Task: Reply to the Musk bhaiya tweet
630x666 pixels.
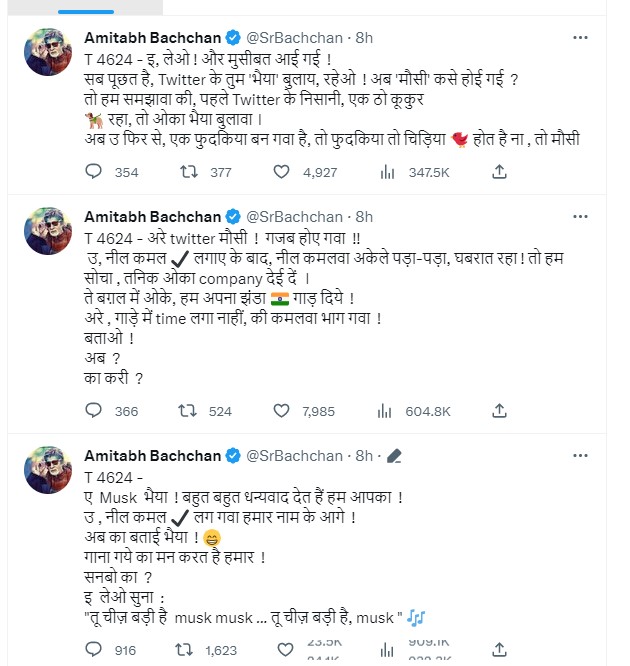Action: 93,650
